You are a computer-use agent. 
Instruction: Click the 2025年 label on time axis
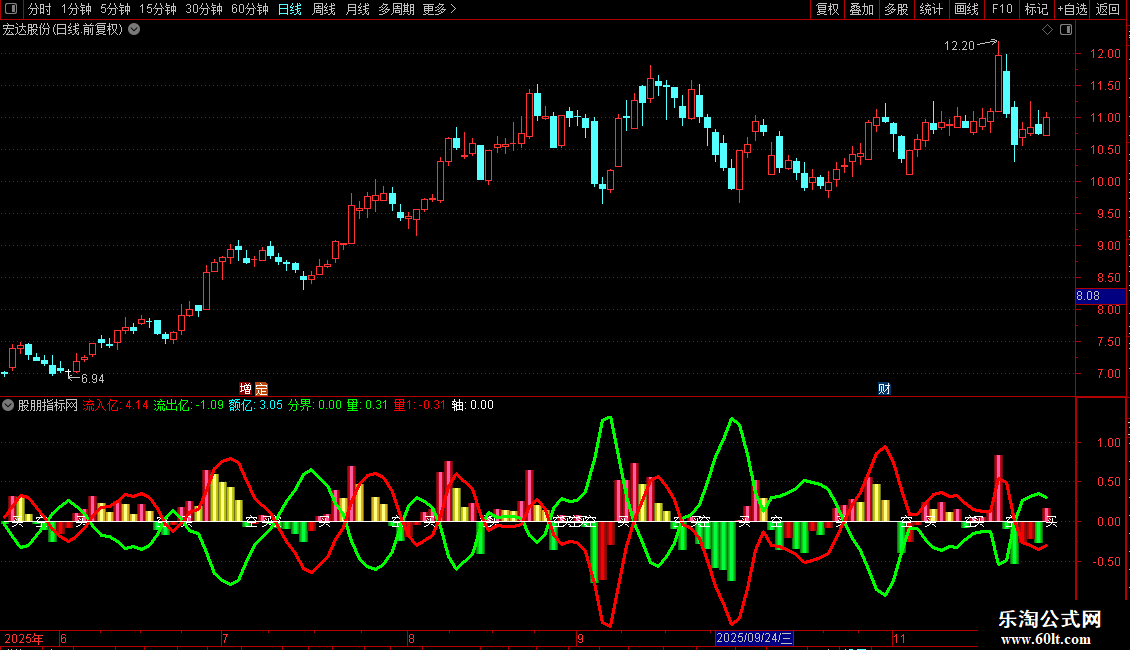pyautogui.click(x=24, y=638)
